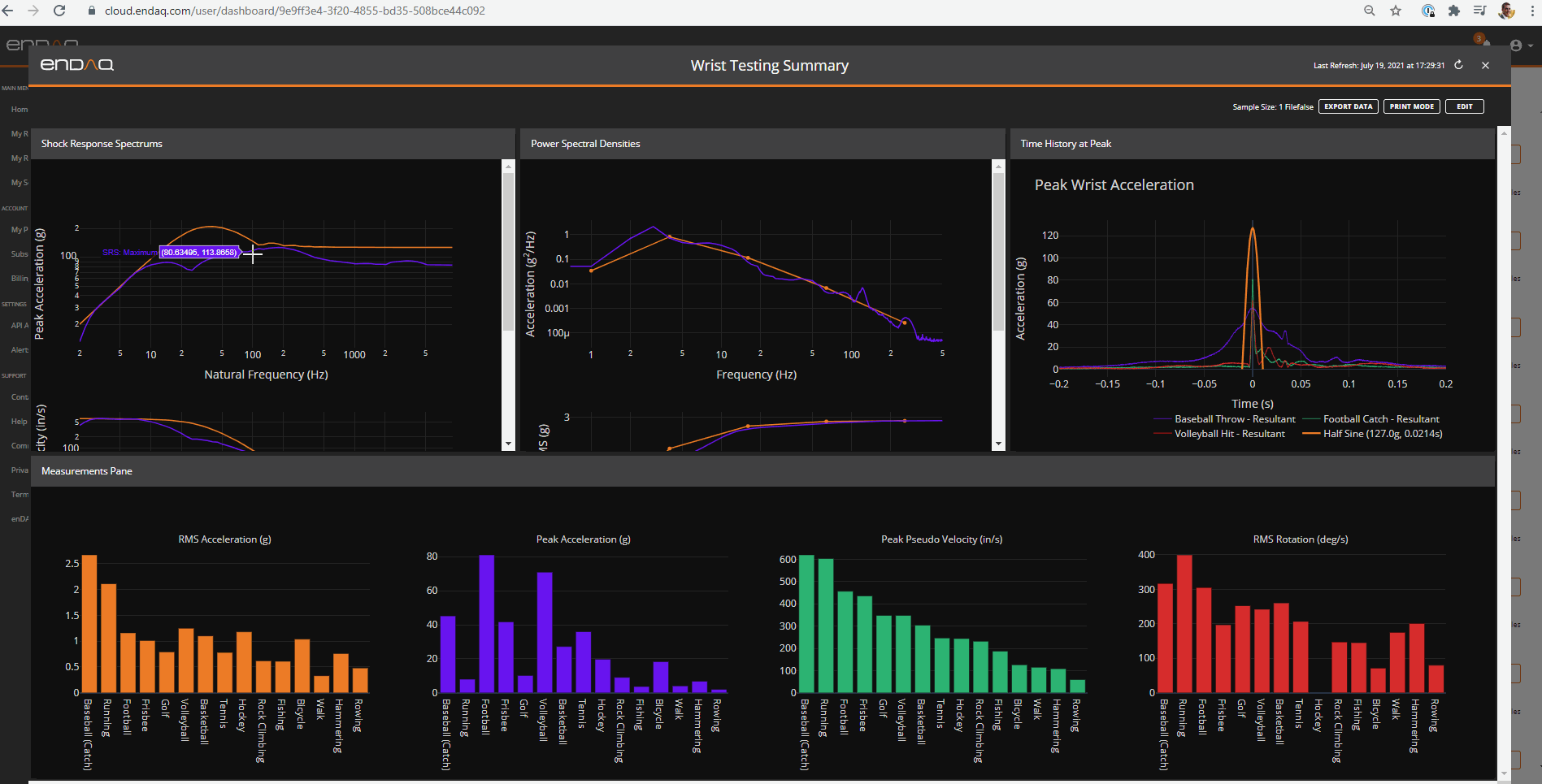Click the 1Password extension icon
This screenshot has height=784, width=1542.
[1428, 11]
